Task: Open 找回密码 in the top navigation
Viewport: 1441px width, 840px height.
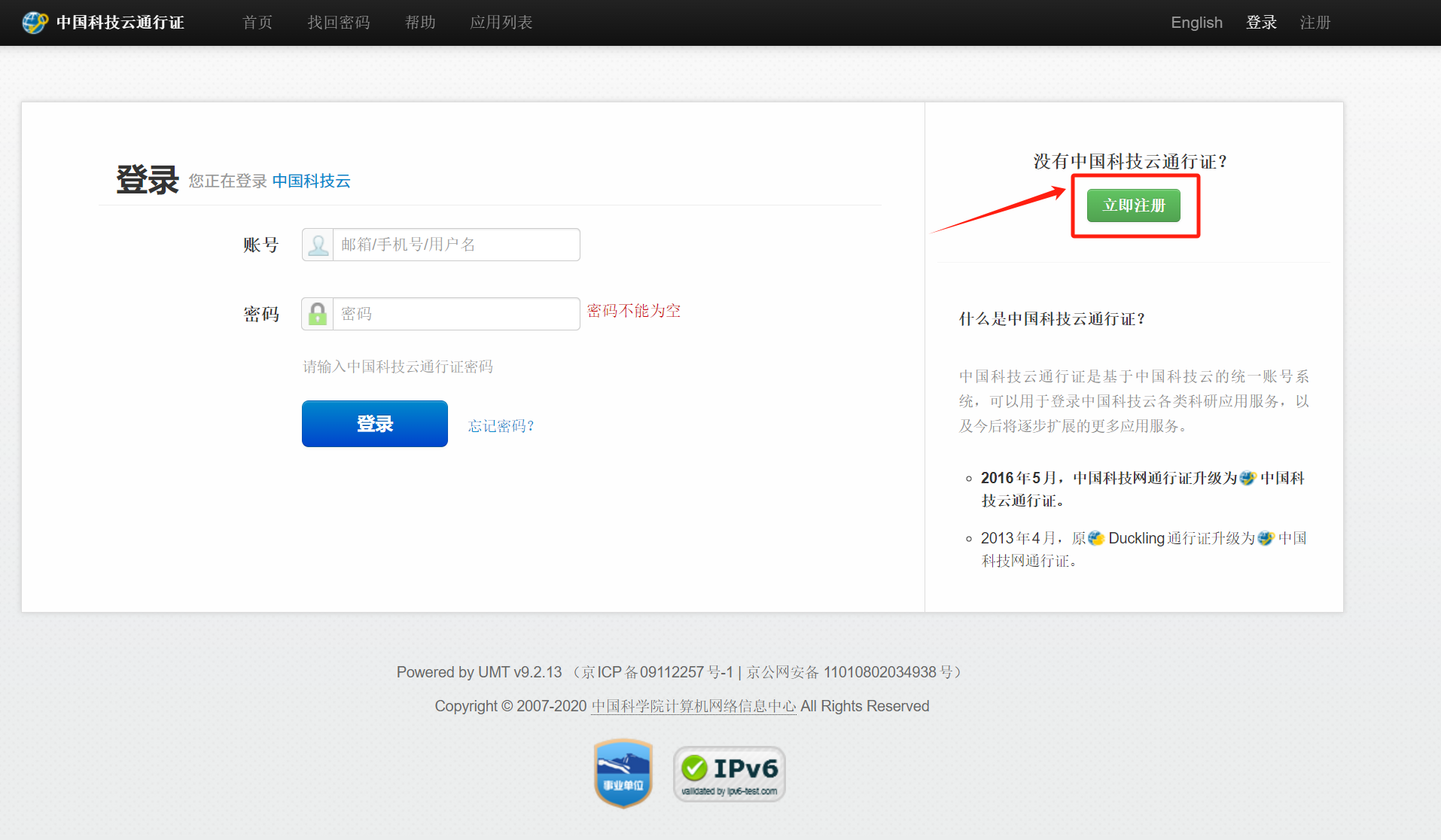Action: click(339, 23)
